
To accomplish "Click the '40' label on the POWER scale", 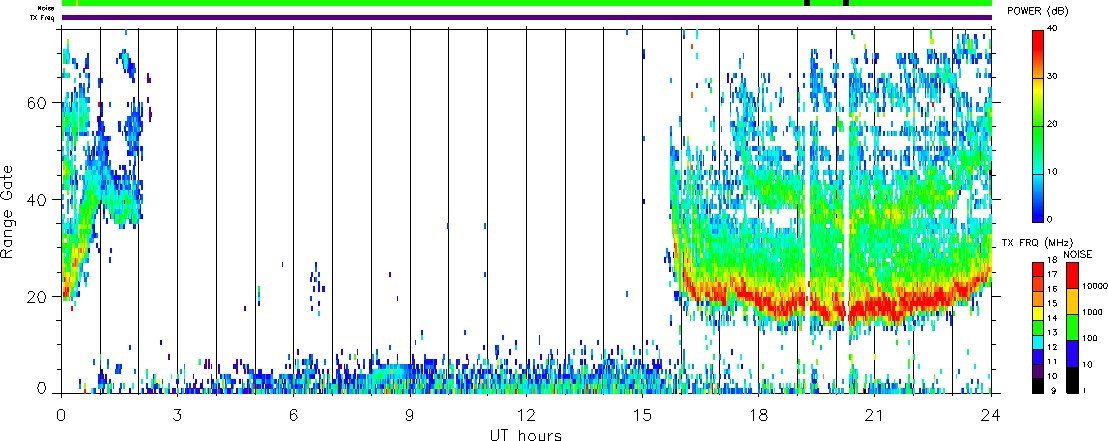I will click(1050, 29).
